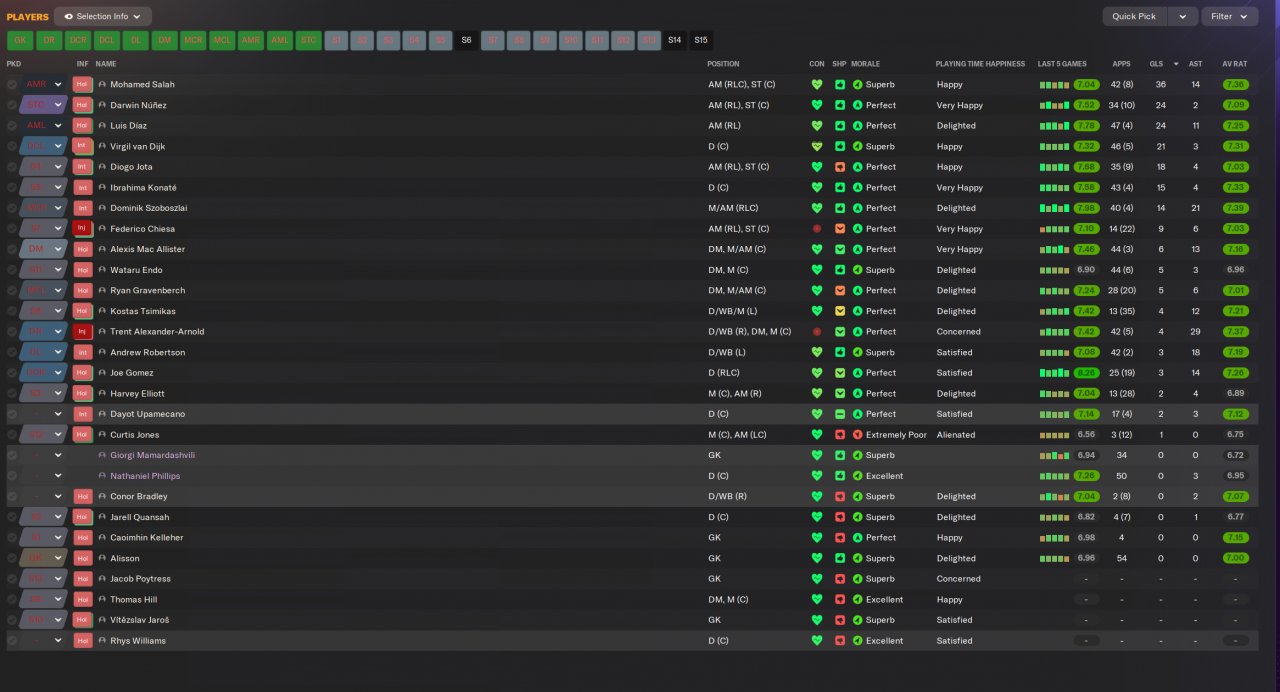The width and height of the screenshot is (1280, 692).
Task: Toggle picked checkmark for Rhys Williams
Action: (x=12, y=641)
